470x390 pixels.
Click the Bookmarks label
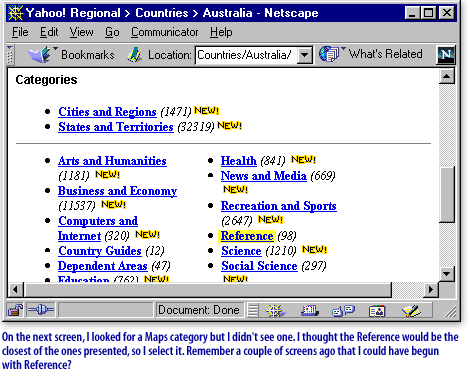[x=88, y=55]
